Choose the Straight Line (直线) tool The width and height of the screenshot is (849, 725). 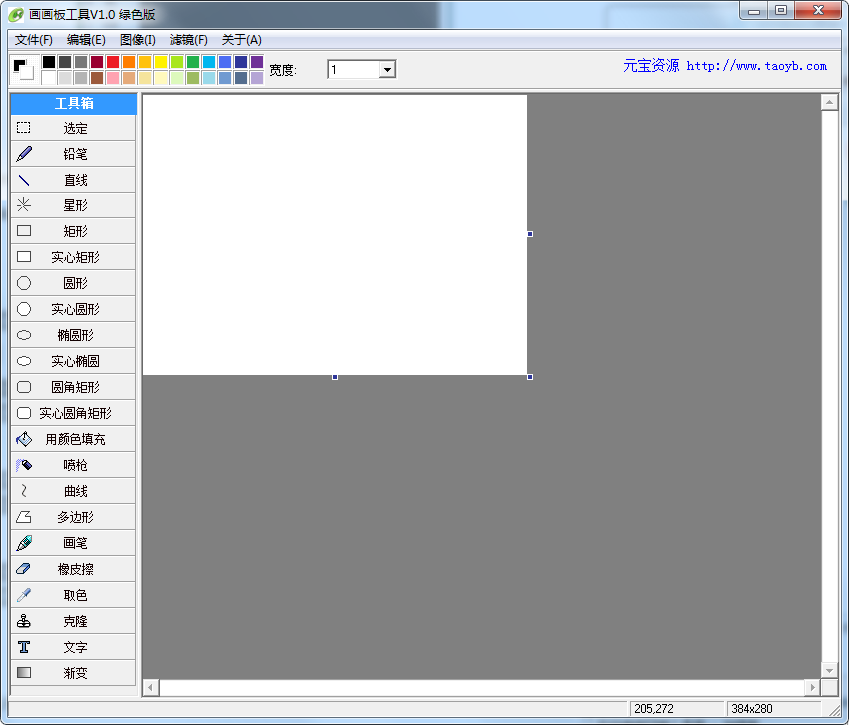tap(73, 180)
